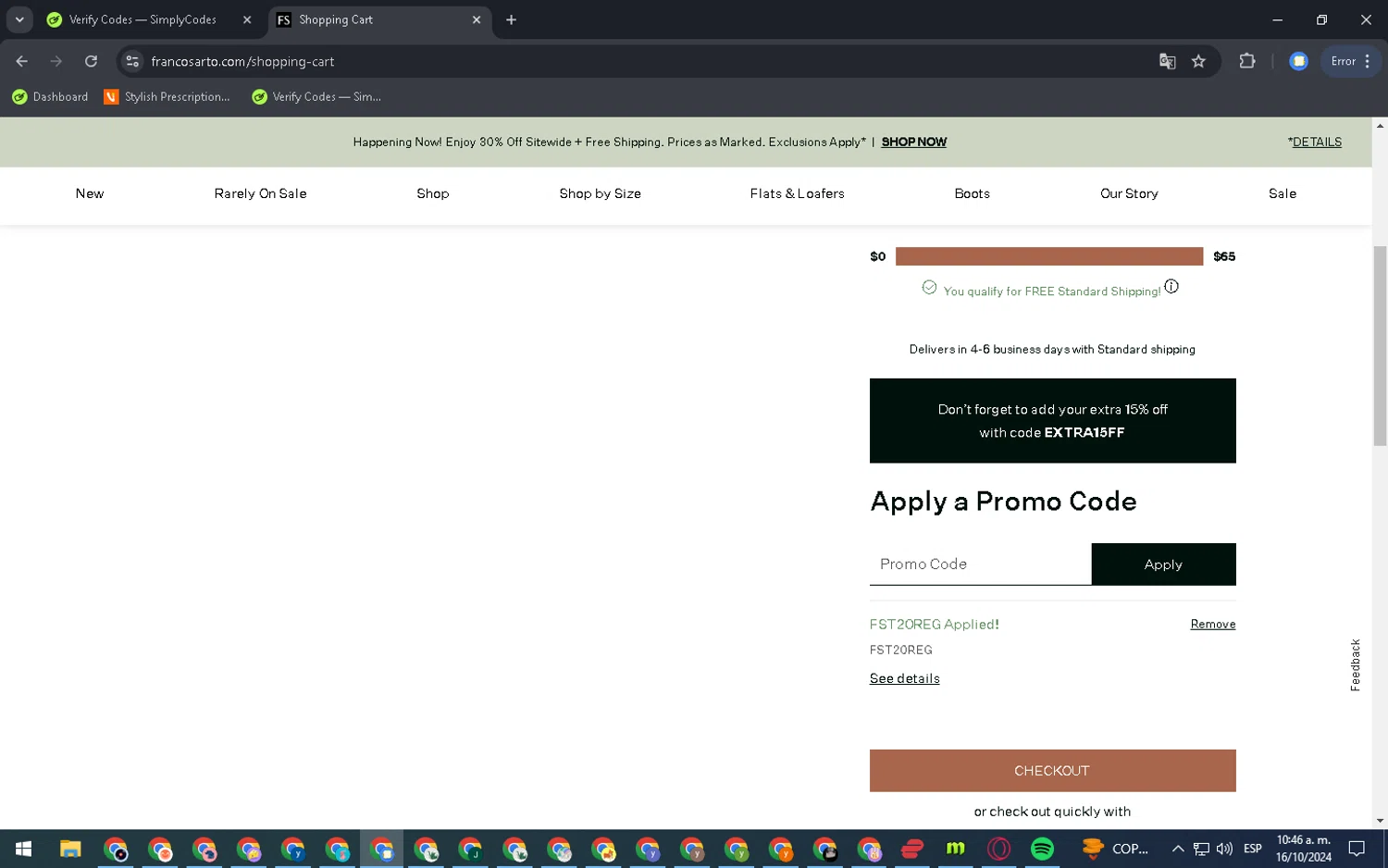Go back to the previous page
This screenshot has height=868, width=1388.
pyautogui.click(x=22, y=61)
